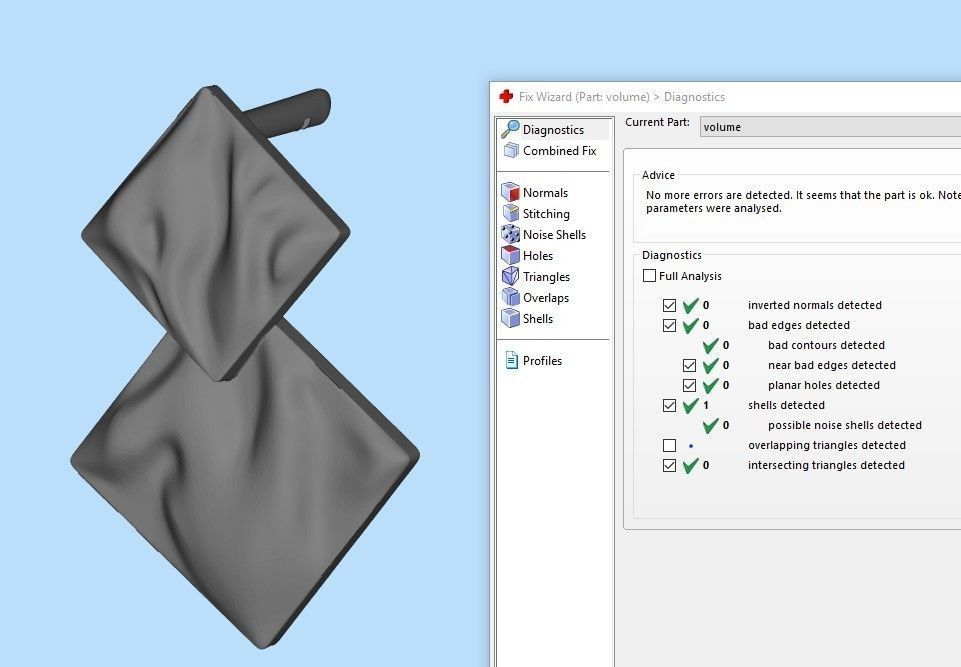This screenshot has height=667, width=961.
Task: Click the Triangles icon
Action: pos(511,276)
